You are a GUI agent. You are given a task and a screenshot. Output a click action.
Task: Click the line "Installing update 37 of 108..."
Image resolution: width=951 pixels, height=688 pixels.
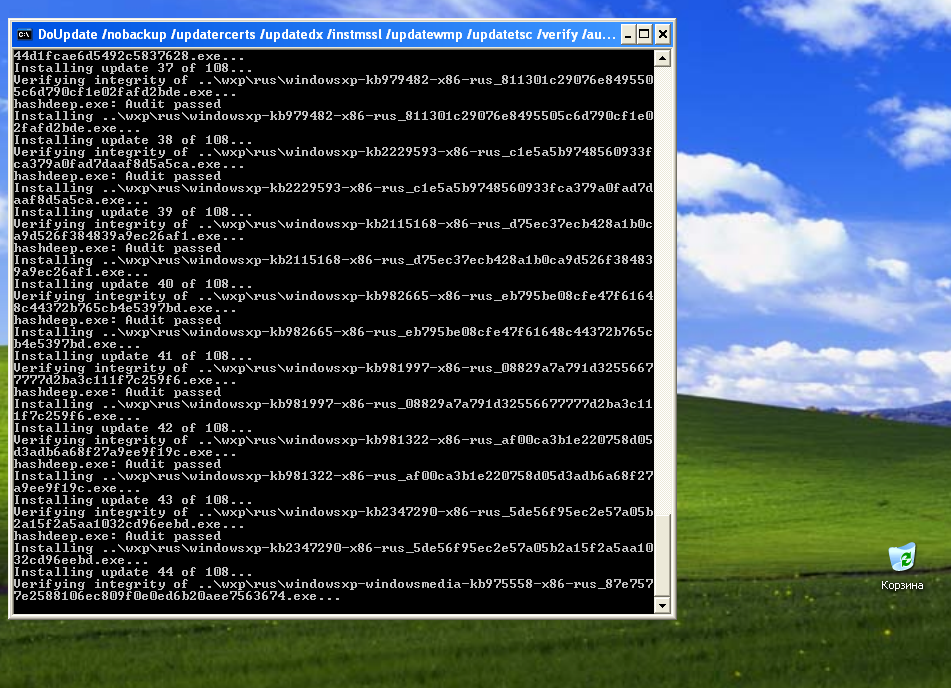click(x=133, y=68)
